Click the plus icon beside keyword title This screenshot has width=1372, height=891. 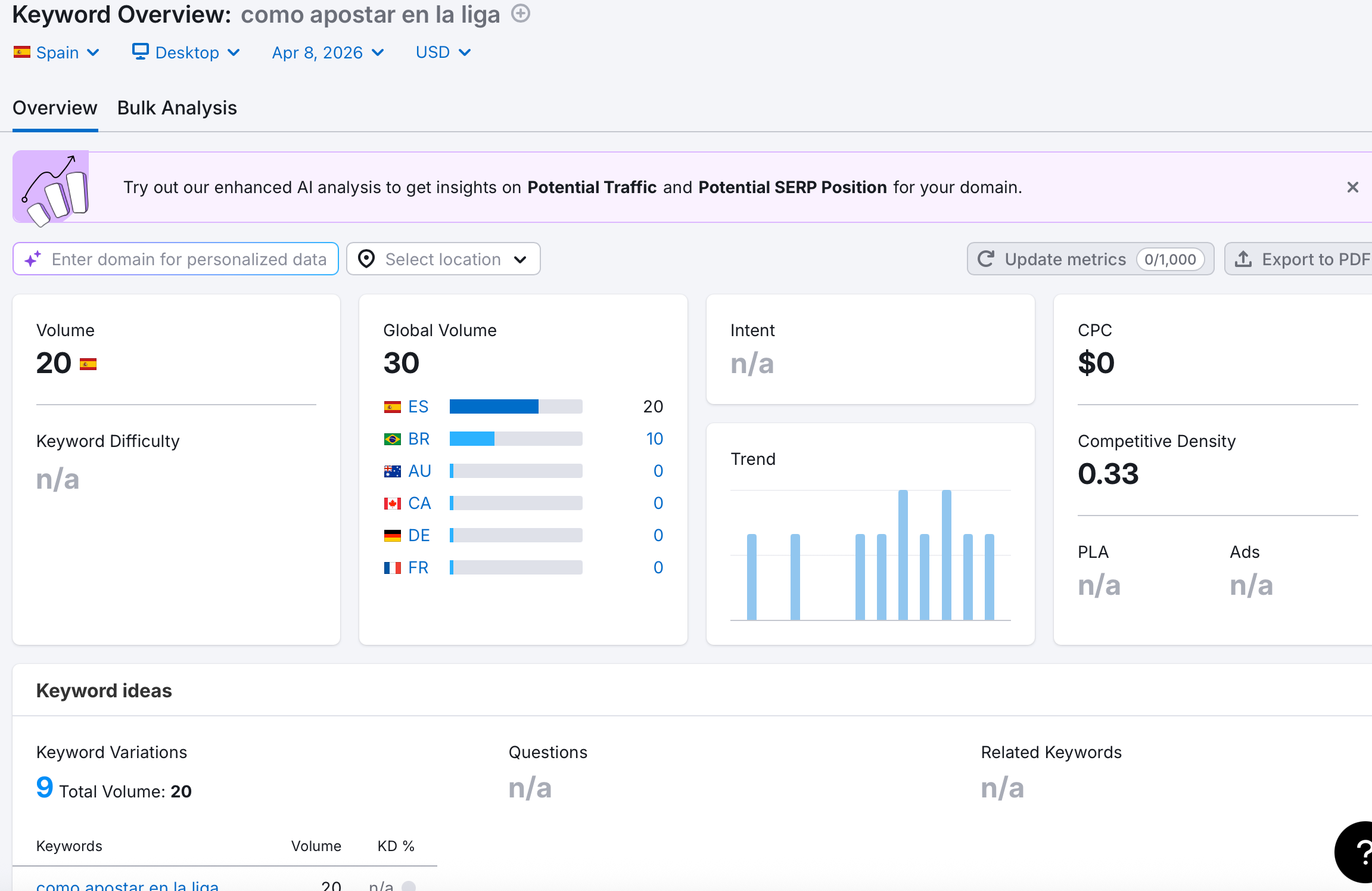click(x=521, y=13)
